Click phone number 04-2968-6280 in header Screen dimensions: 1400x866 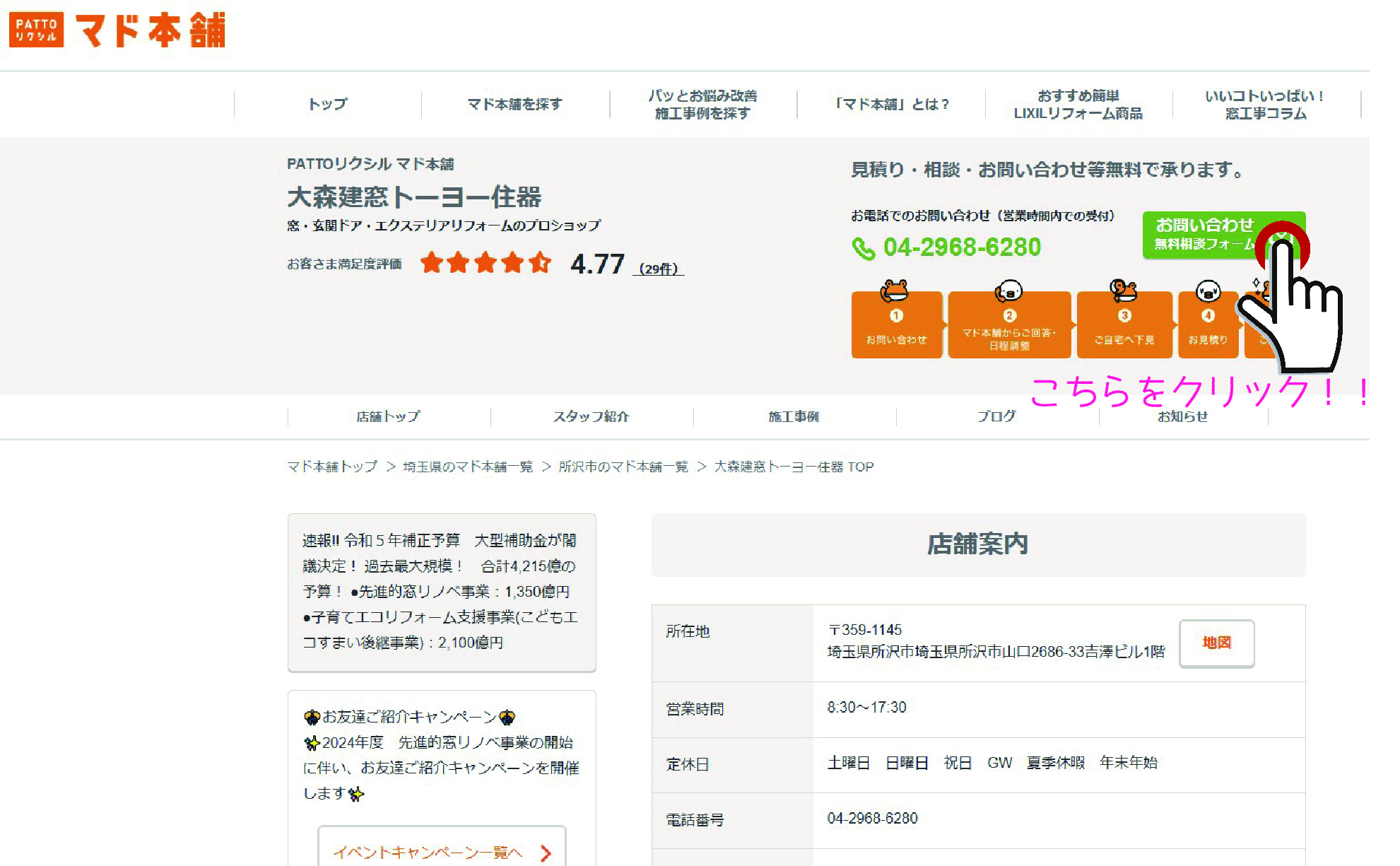(x=962, y=247)
